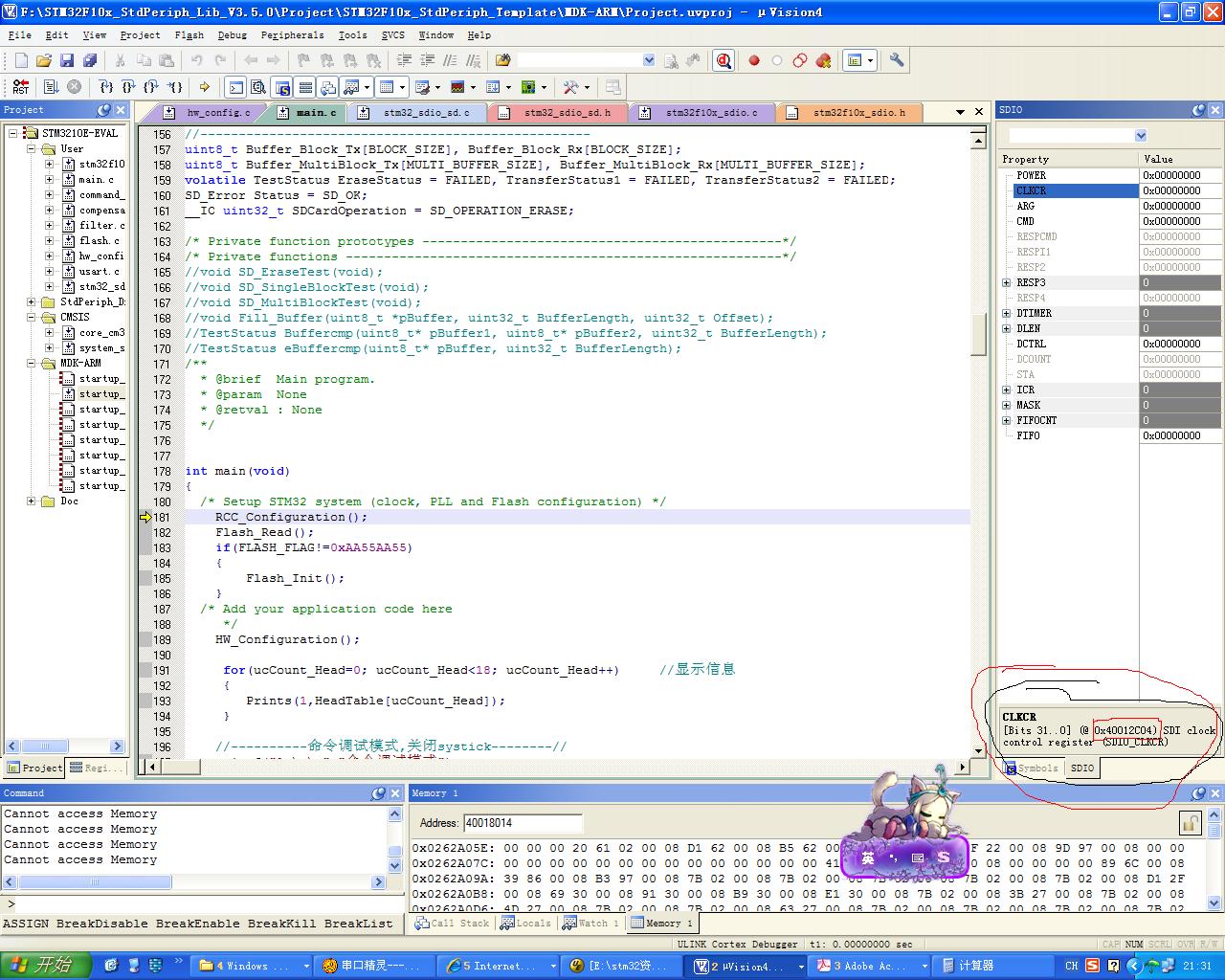Click the Project panel horizontal scrollbar
Screen dimensions: 1225x980
(65, 746)
